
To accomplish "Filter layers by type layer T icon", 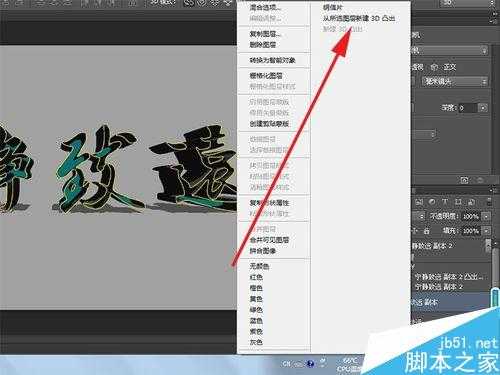I will point(445,202).
